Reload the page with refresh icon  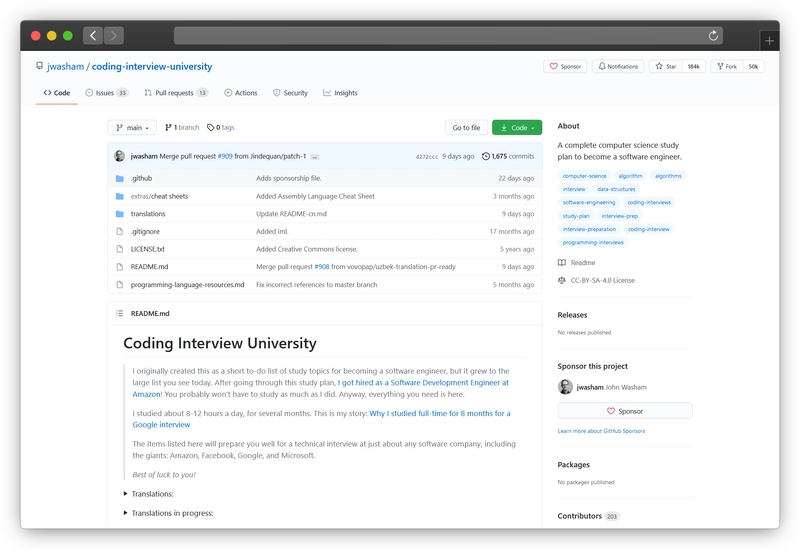pos(713,35)
